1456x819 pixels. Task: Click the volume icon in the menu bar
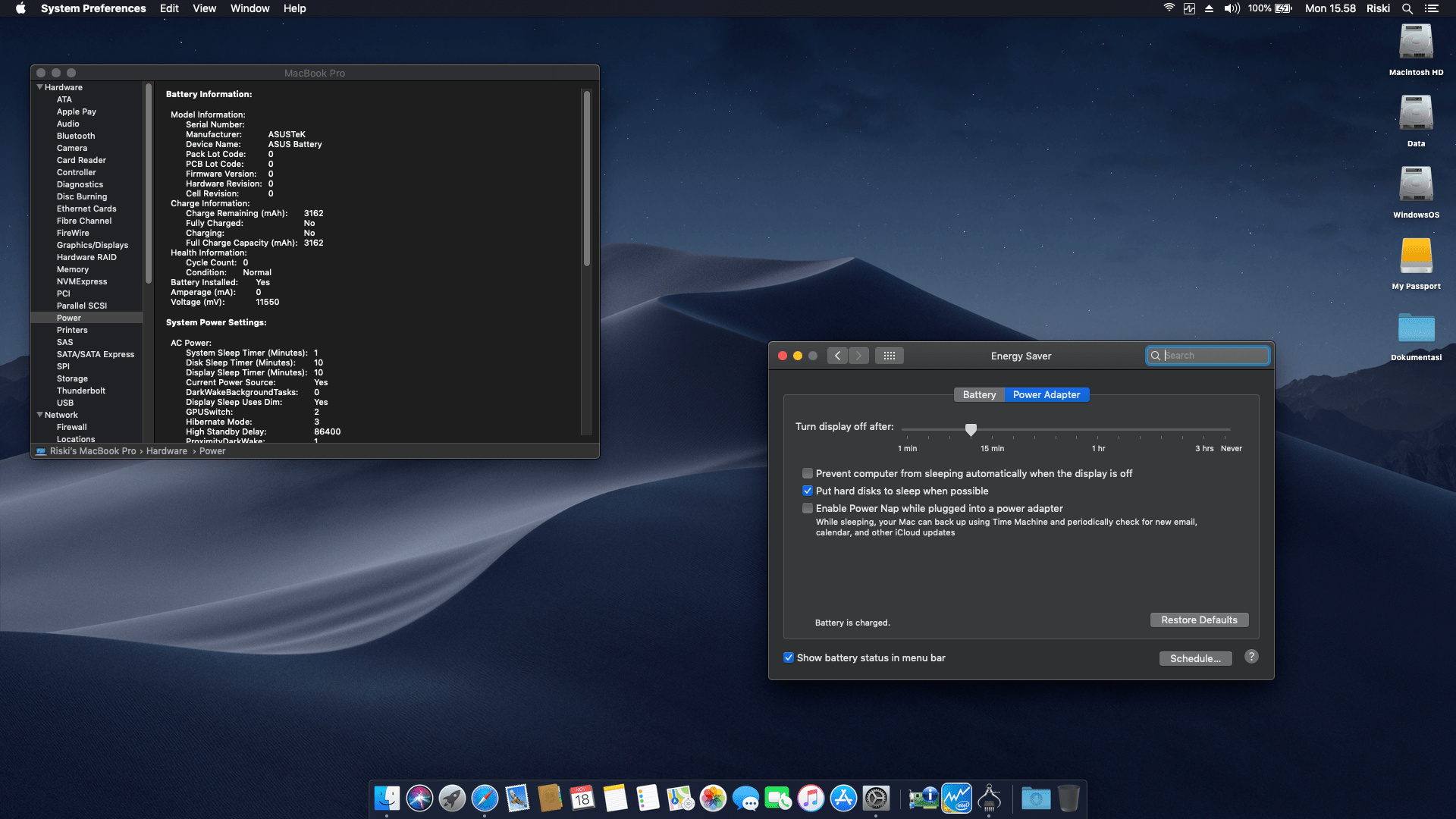(1230, 8)
